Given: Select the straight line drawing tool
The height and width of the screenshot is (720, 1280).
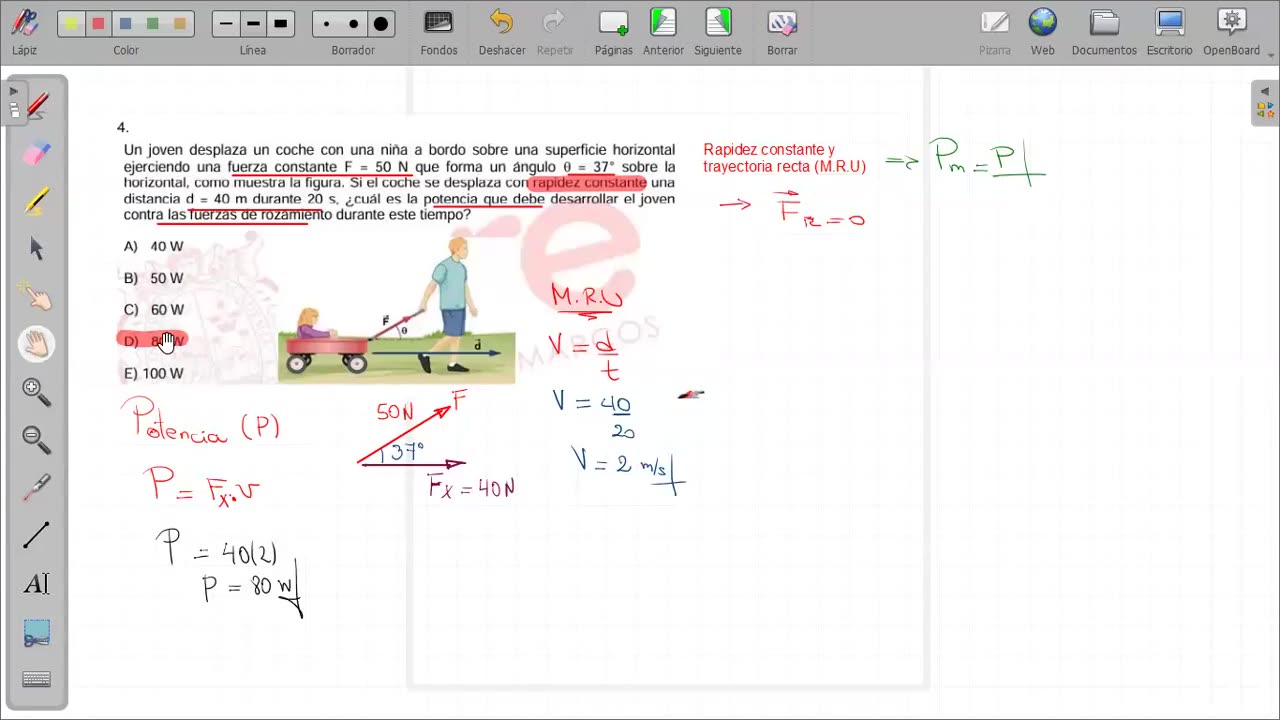Looking at the screenshot, I should 37,536.
